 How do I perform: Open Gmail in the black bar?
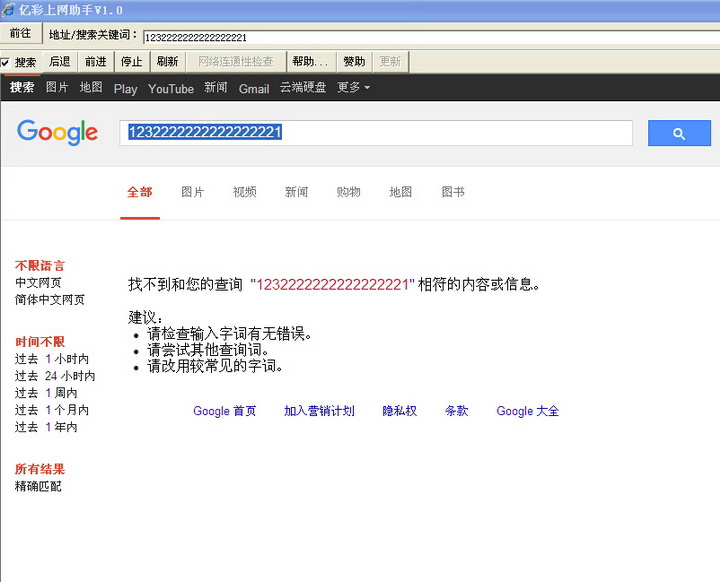click(254, 89)
